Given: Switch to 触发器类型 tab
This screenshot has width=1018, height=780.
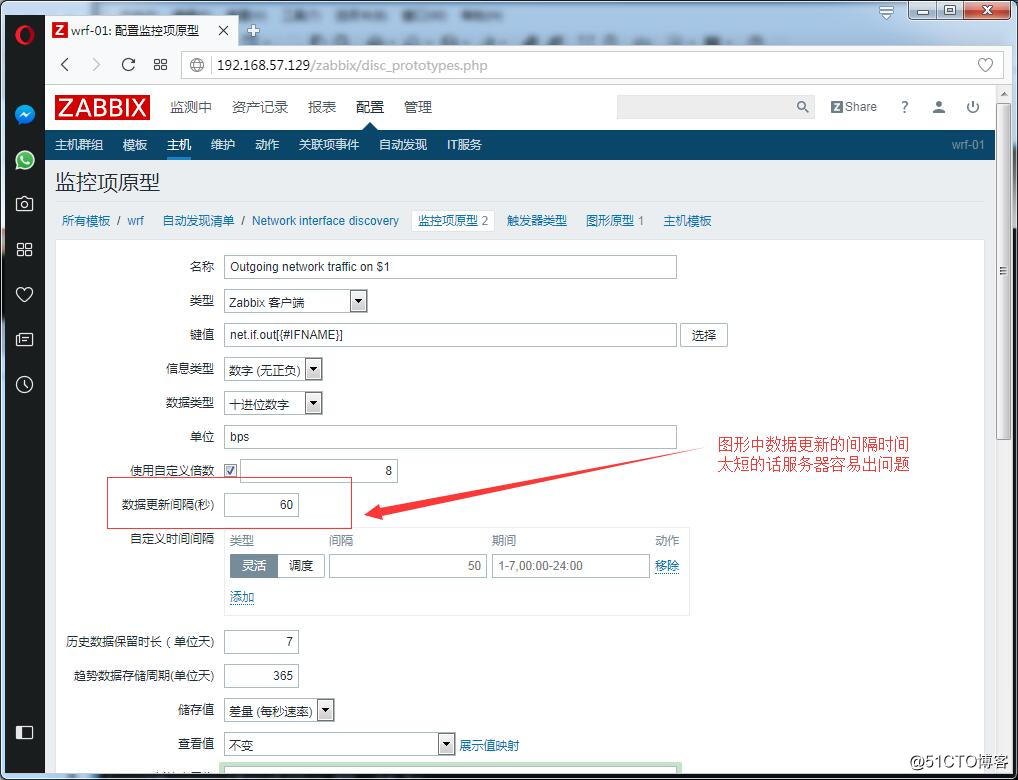Looking at the screenshot, I should click(x=537, y=221).
